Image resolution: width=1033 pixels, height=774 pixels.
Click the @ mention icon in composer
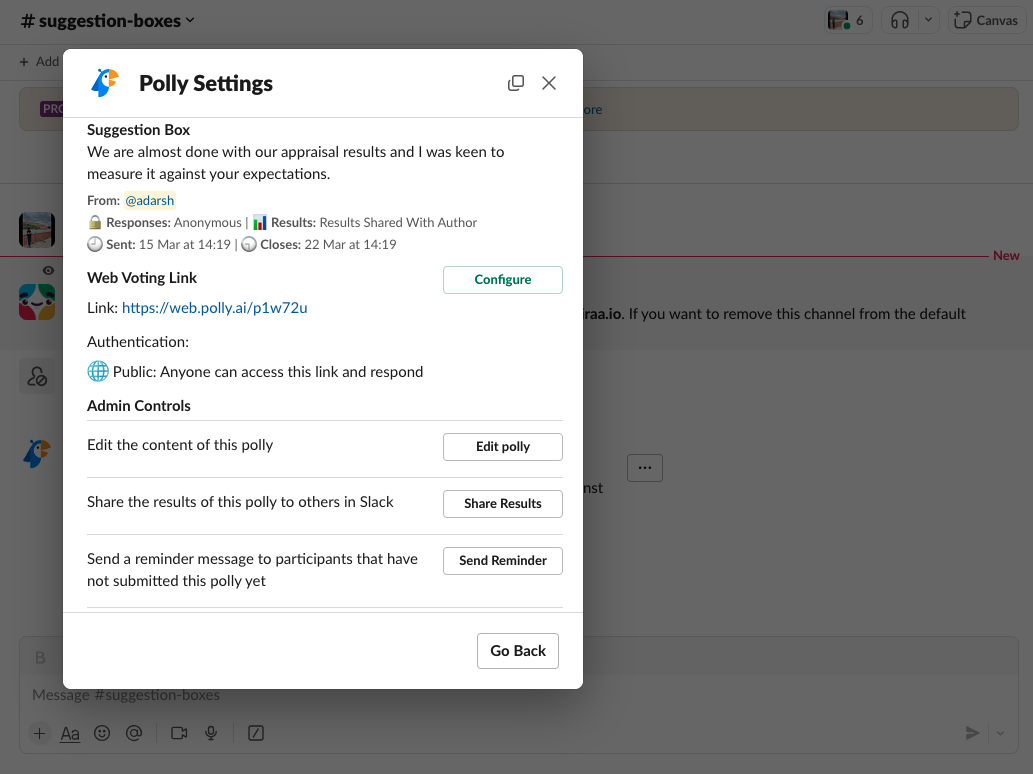click(134, 733)
